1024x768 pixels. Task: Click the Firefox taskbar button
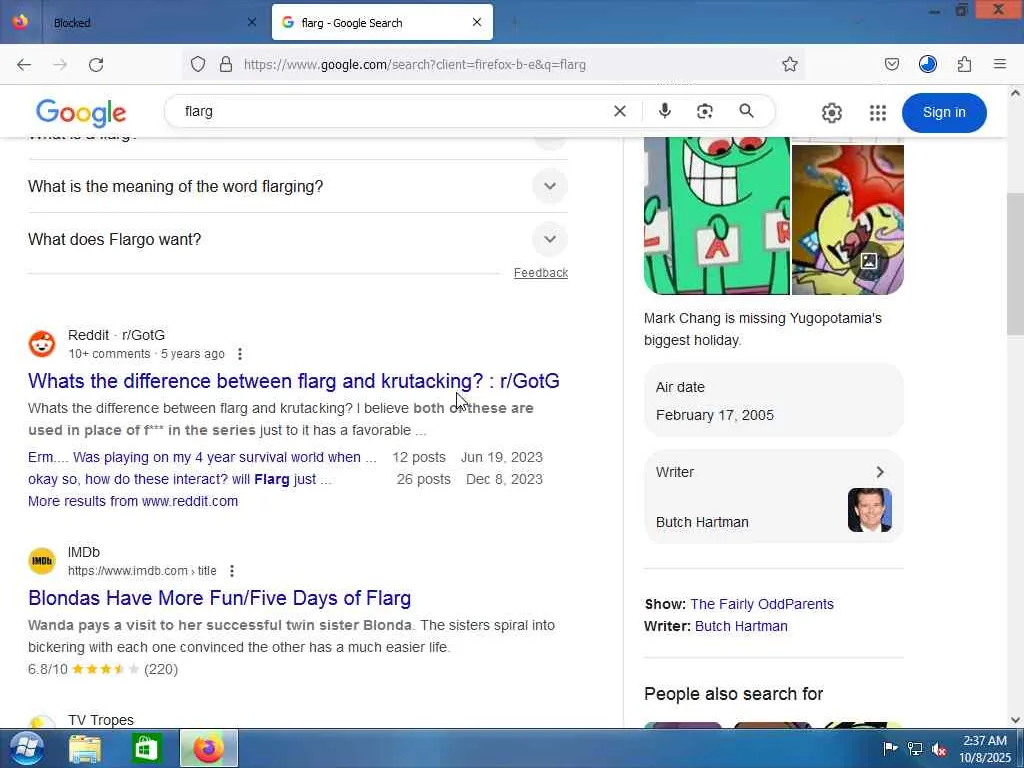(x=209, y=748)
